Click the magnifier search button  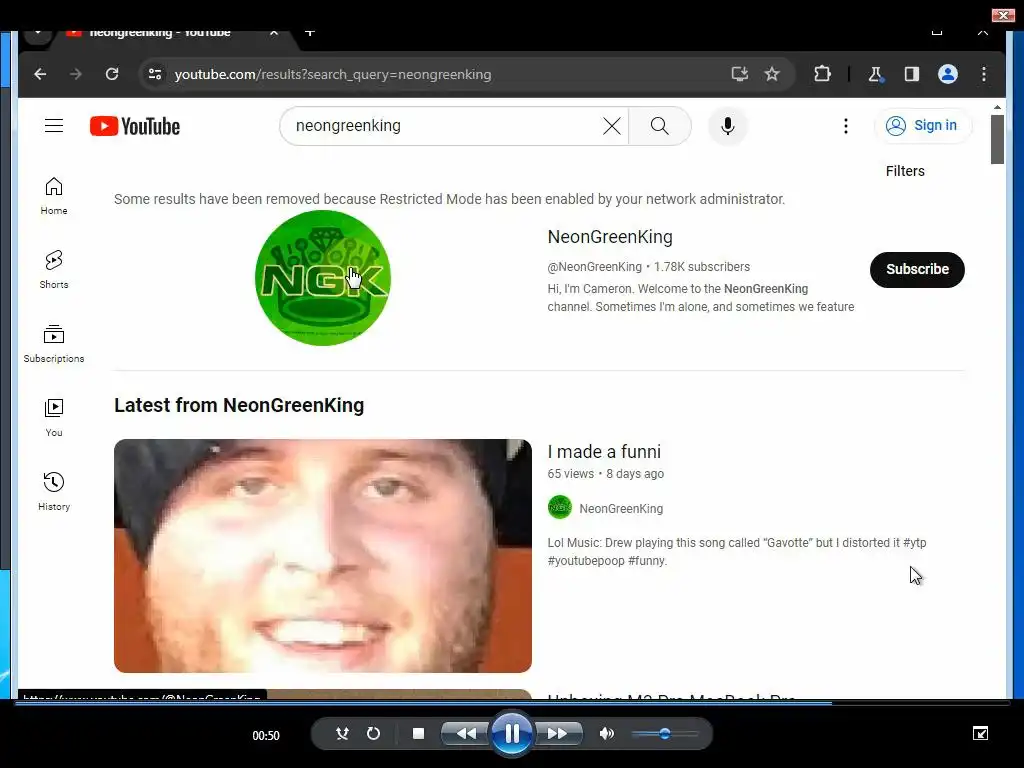(660, 126)
